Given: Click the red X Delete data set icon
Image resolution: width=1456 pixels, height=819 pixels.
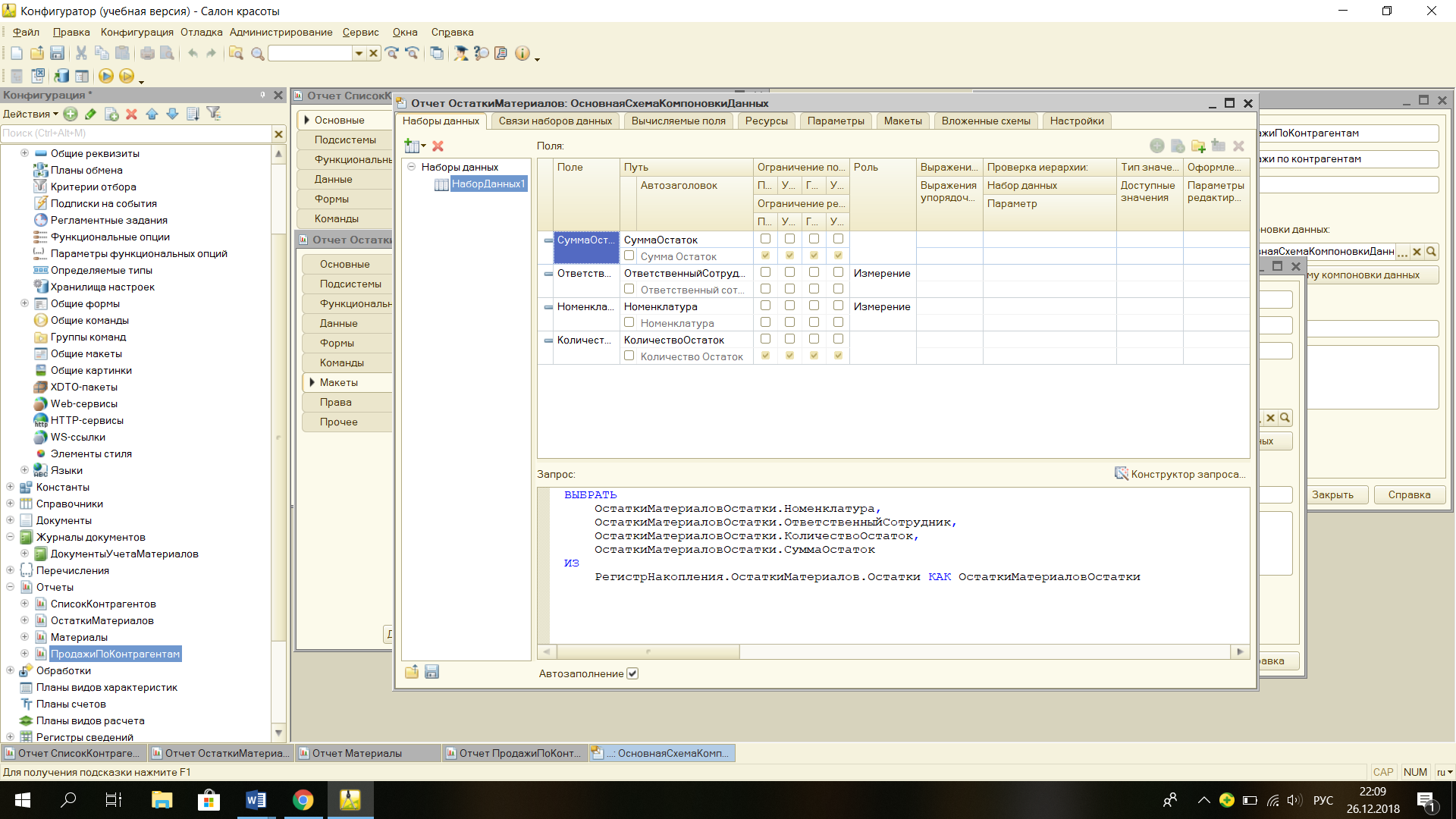Looking at the screenshot, I should (x=438, y=146).
